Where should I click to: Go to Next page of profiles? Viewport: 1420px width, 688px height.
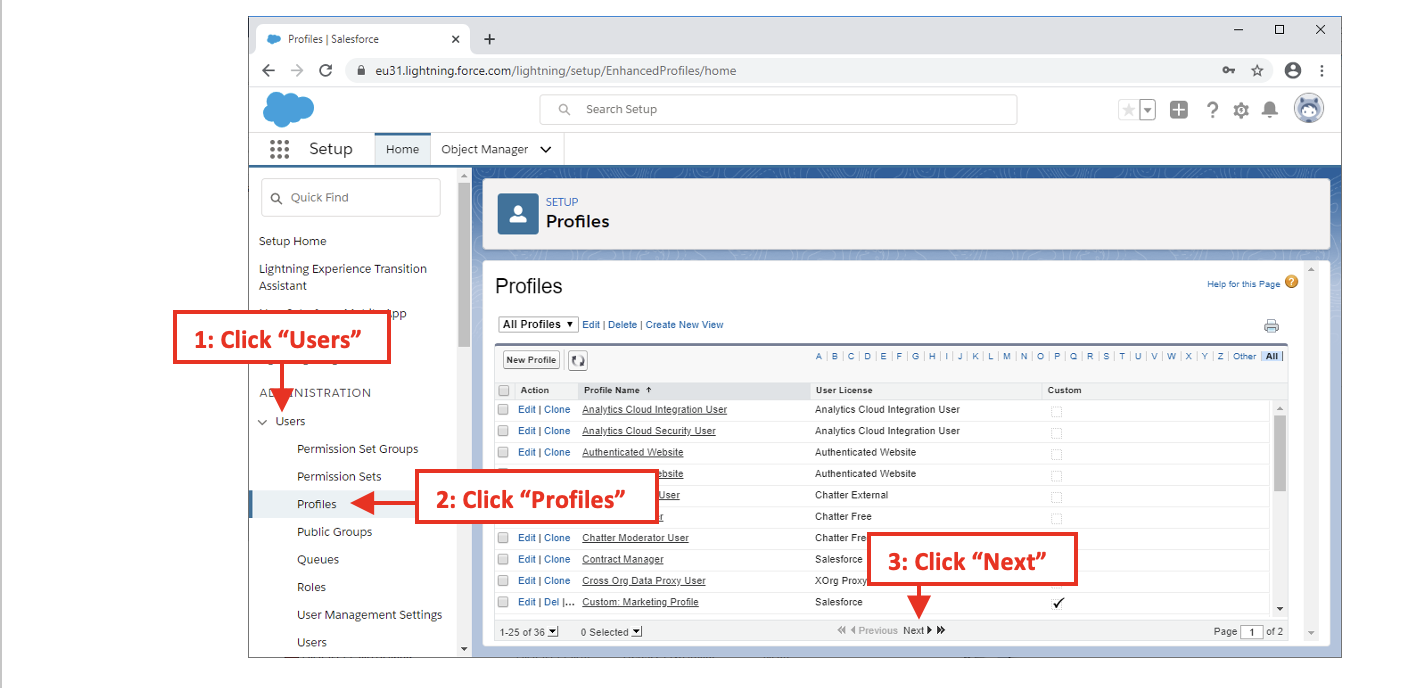point(914,631)
